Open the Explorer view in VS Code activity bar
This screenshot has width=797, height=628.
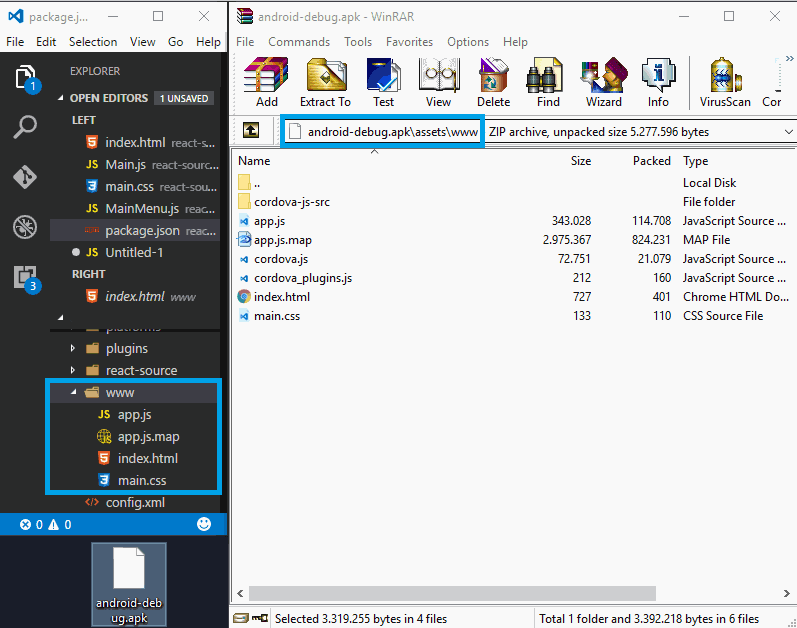[25, 77]
